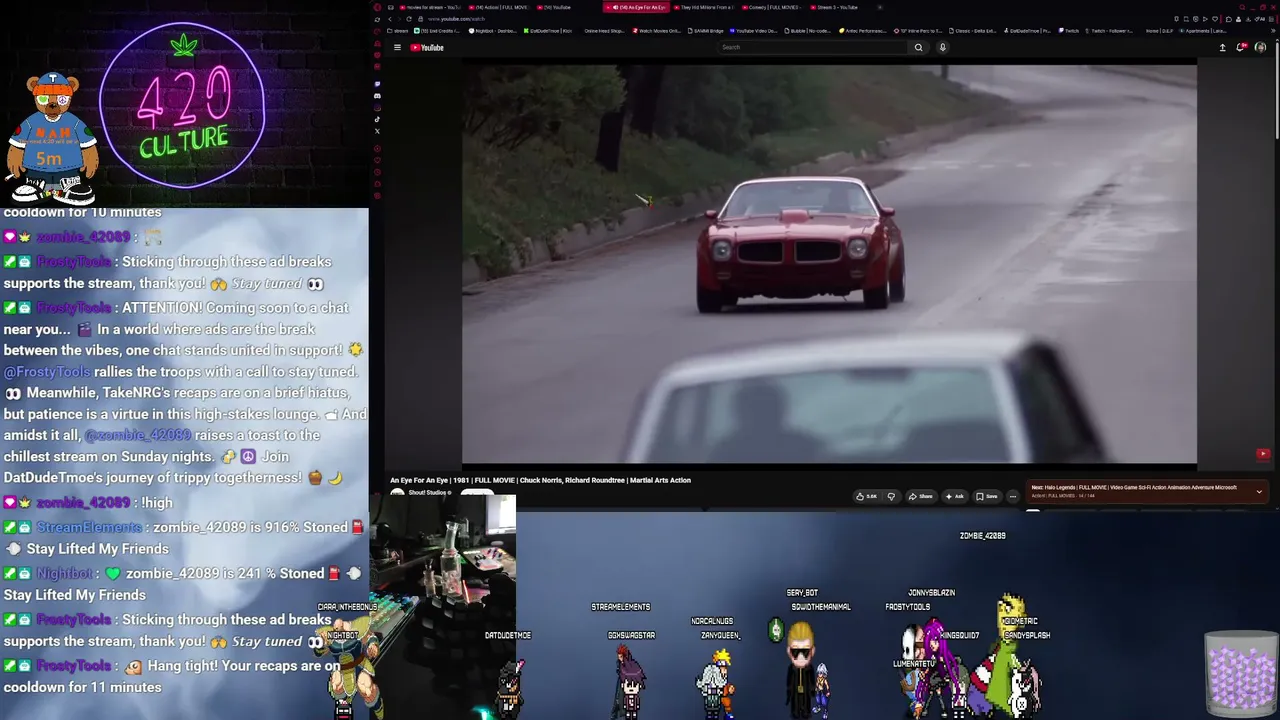Click the Ask button under the video
This screenshot has height=720, width=1280.
(x=955, y=496)
